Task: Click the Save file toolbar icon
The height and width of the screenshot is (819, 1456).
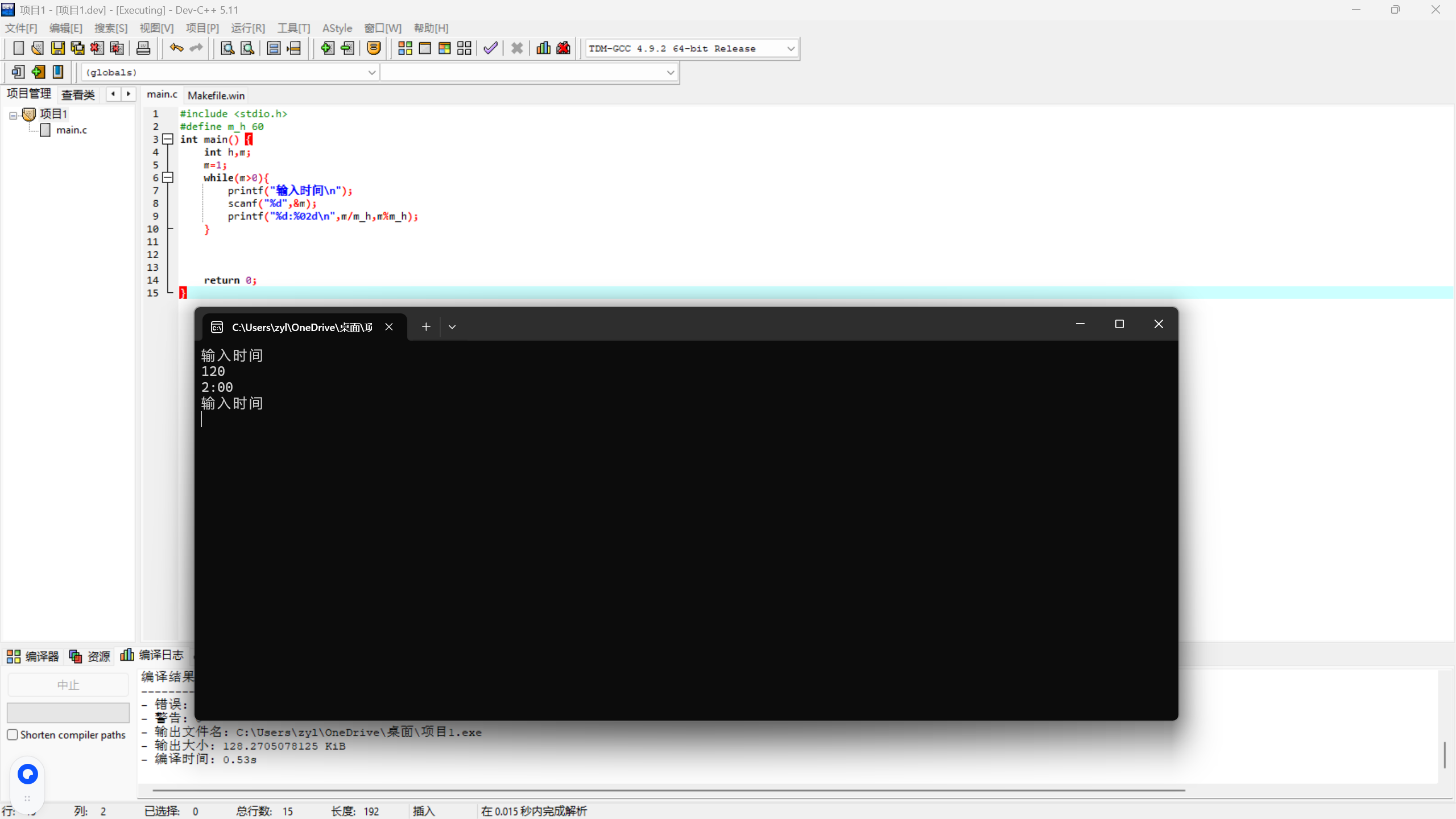Action: pyautogui.click(x=57, y=48)
